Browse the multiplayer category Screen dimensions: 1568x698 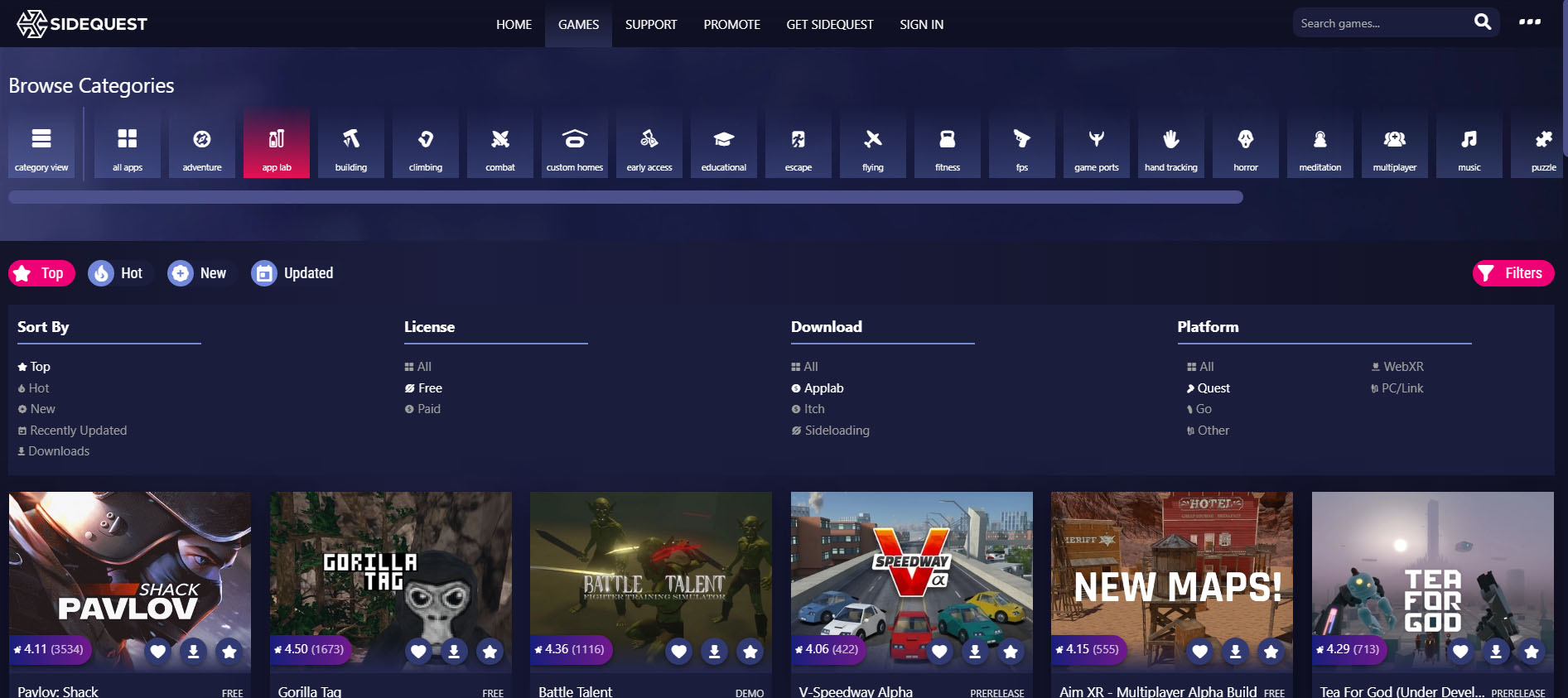pos(1395,143)
